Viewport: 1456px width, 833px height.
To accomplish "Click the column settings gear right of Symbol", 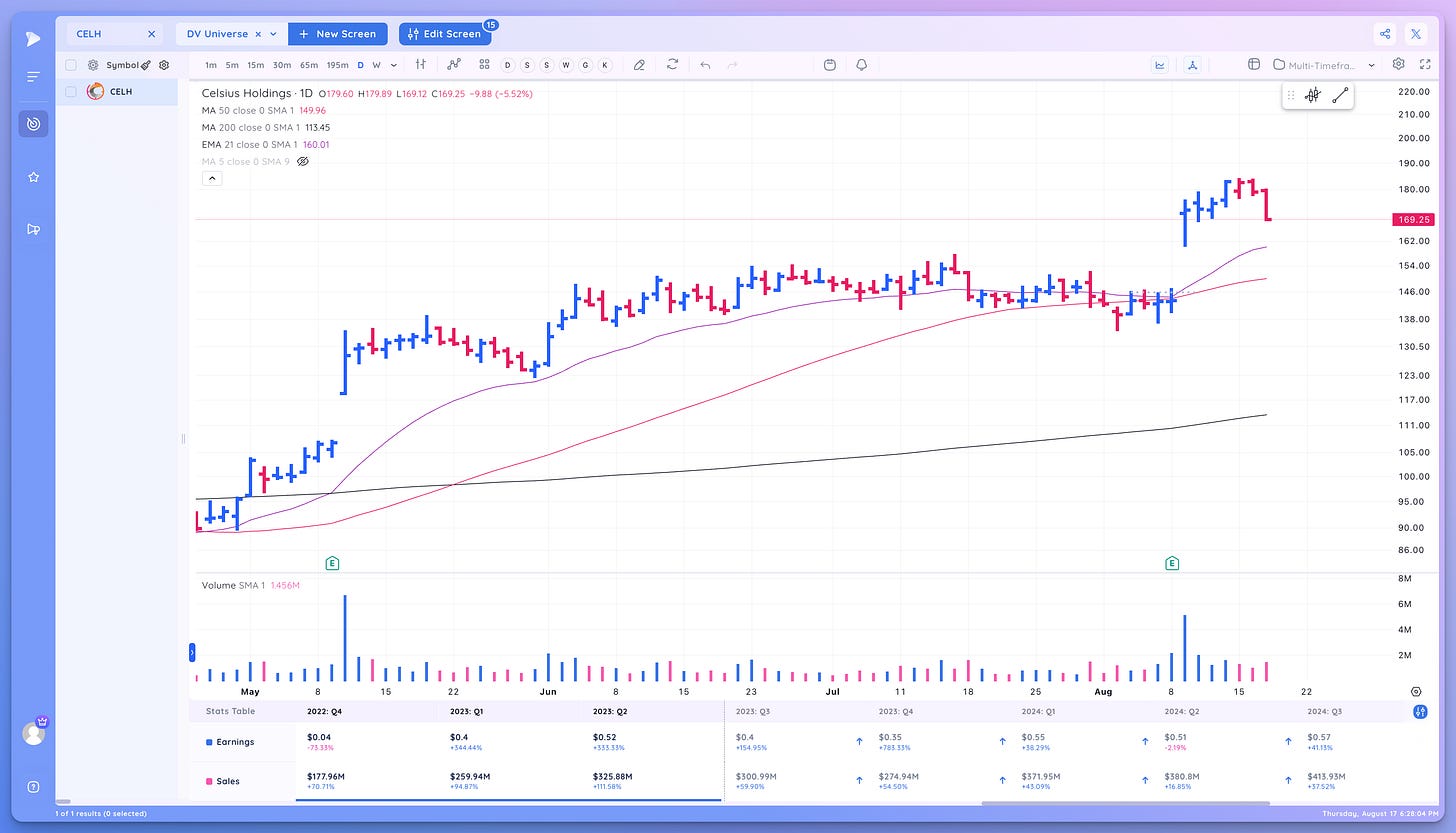I will 164,65.
